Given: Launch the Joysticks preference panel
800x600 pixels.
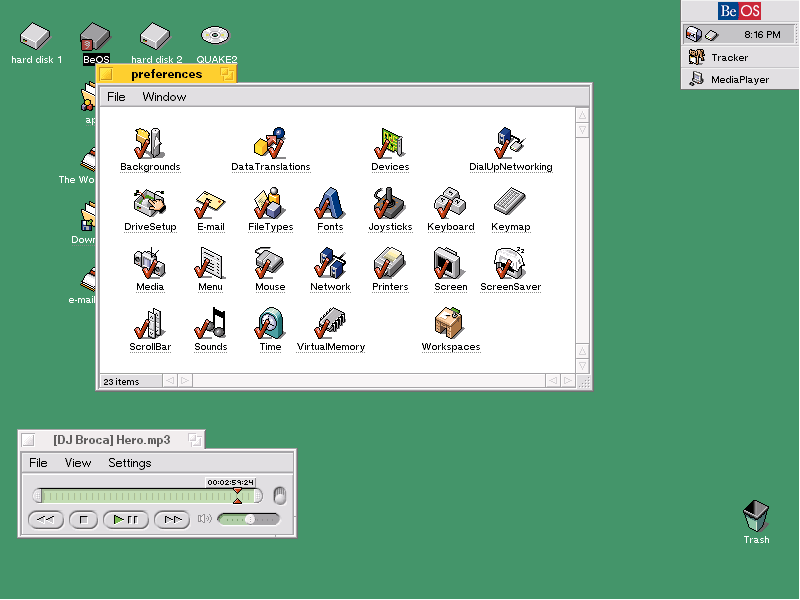Looking at the screenshot, I should (390, 205).
